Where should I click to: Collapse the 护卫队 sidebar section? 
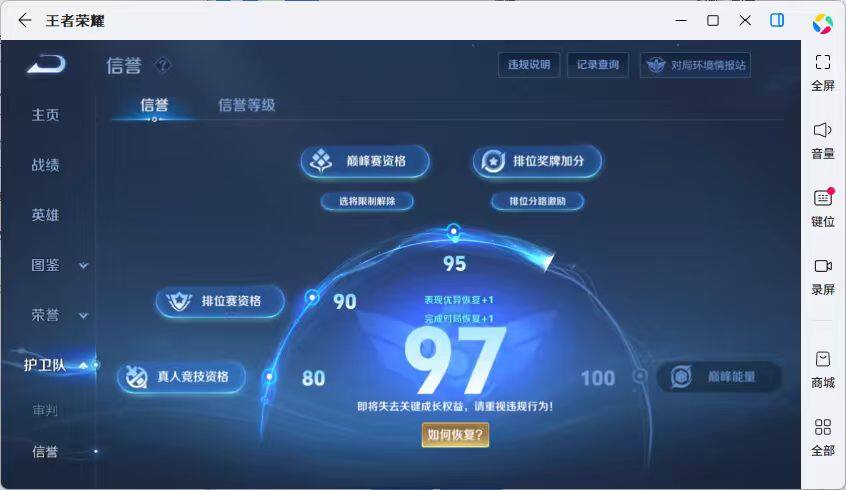(83, 365)
